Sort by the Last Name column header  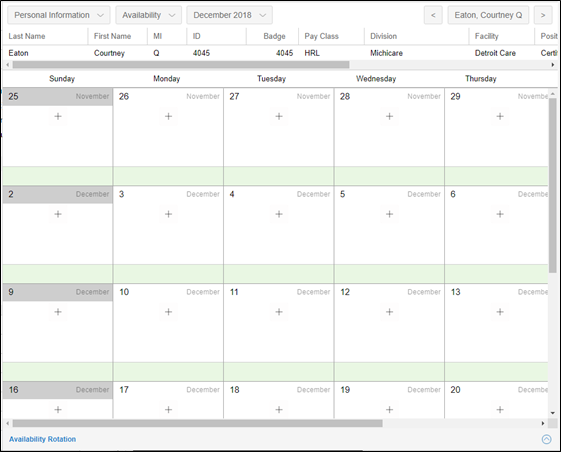point(27,36)
